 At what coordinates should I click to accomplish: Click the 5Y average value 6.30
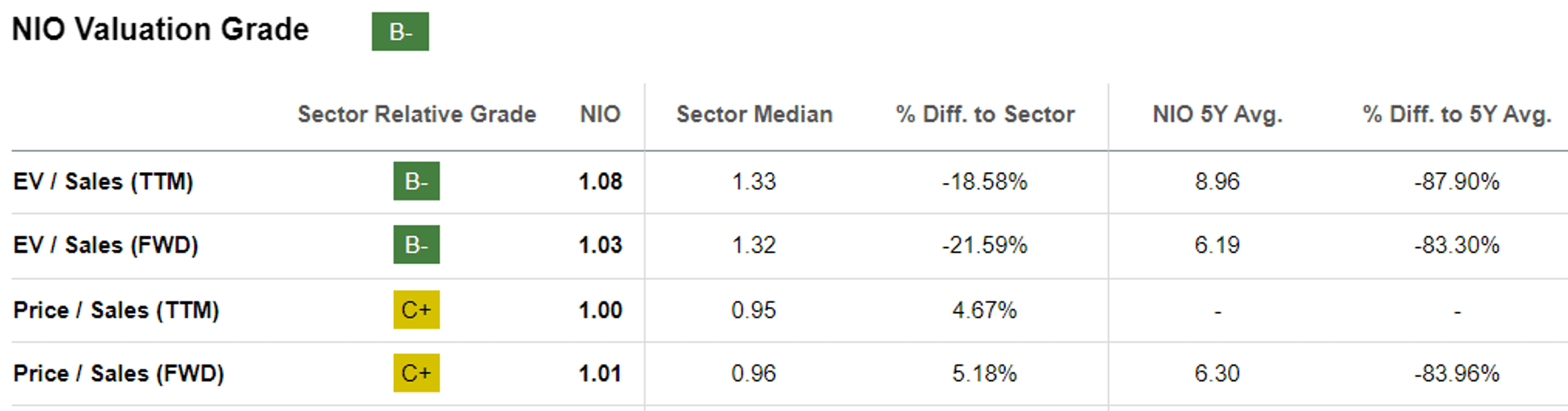[x=1217, y=374]
